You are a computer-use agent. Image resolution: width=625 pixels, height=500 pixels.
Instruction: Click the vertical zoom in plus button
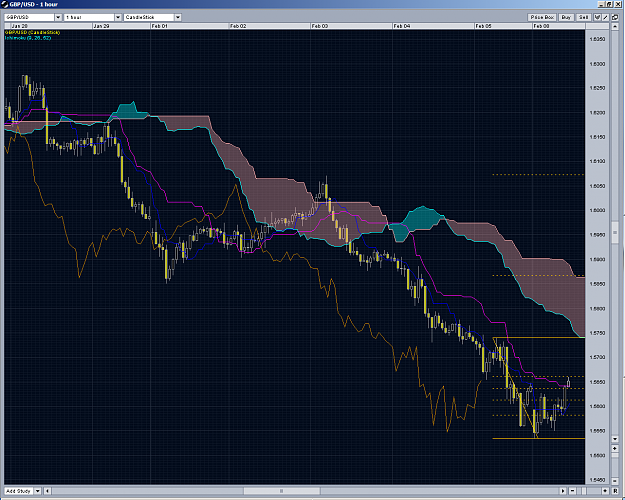click(615, 449)
